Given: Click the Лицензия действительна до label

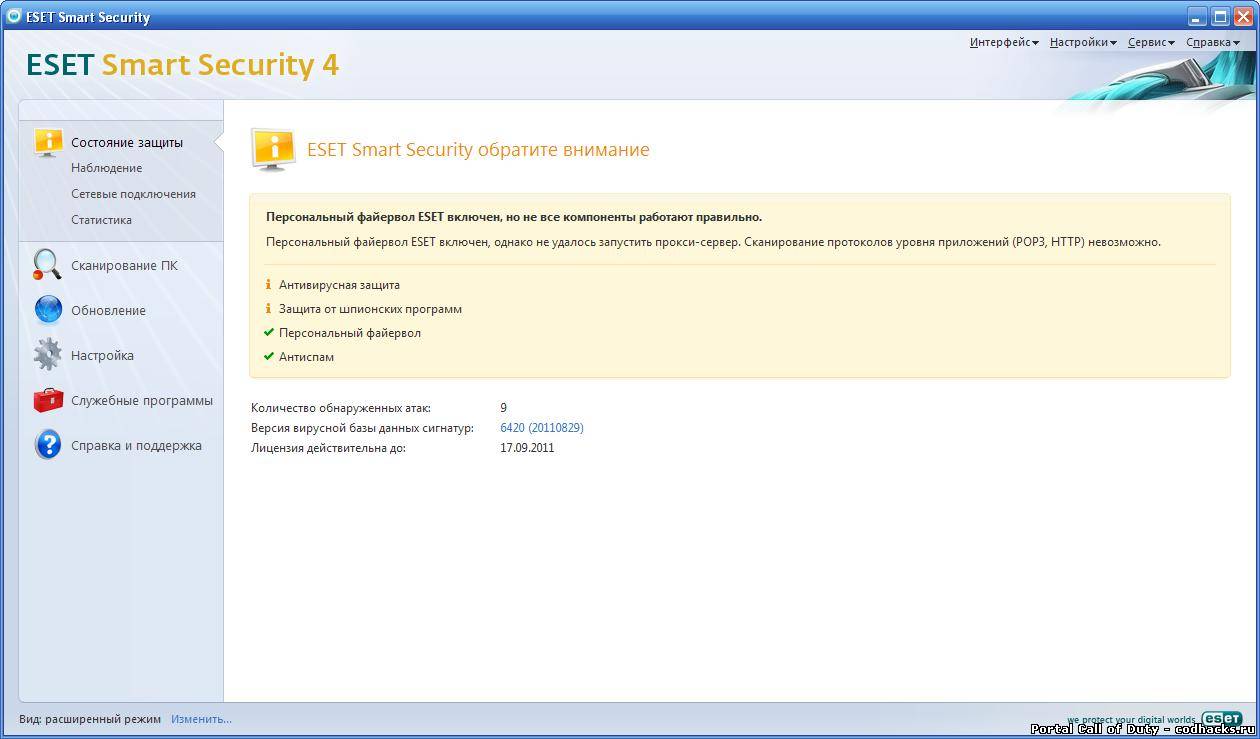Looking at the screenshot, I should (x=328, y=448).
